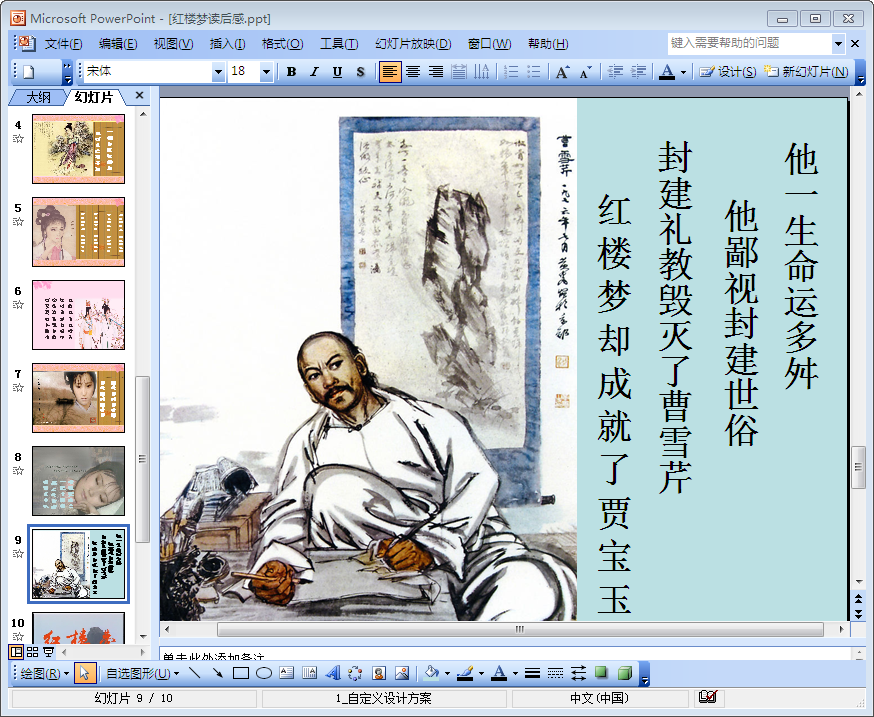Screen dimensions: 874x717
Task: Click the 新幻灯片(N) new slide button
Action: pyautogui.click(x=806, y=72)
